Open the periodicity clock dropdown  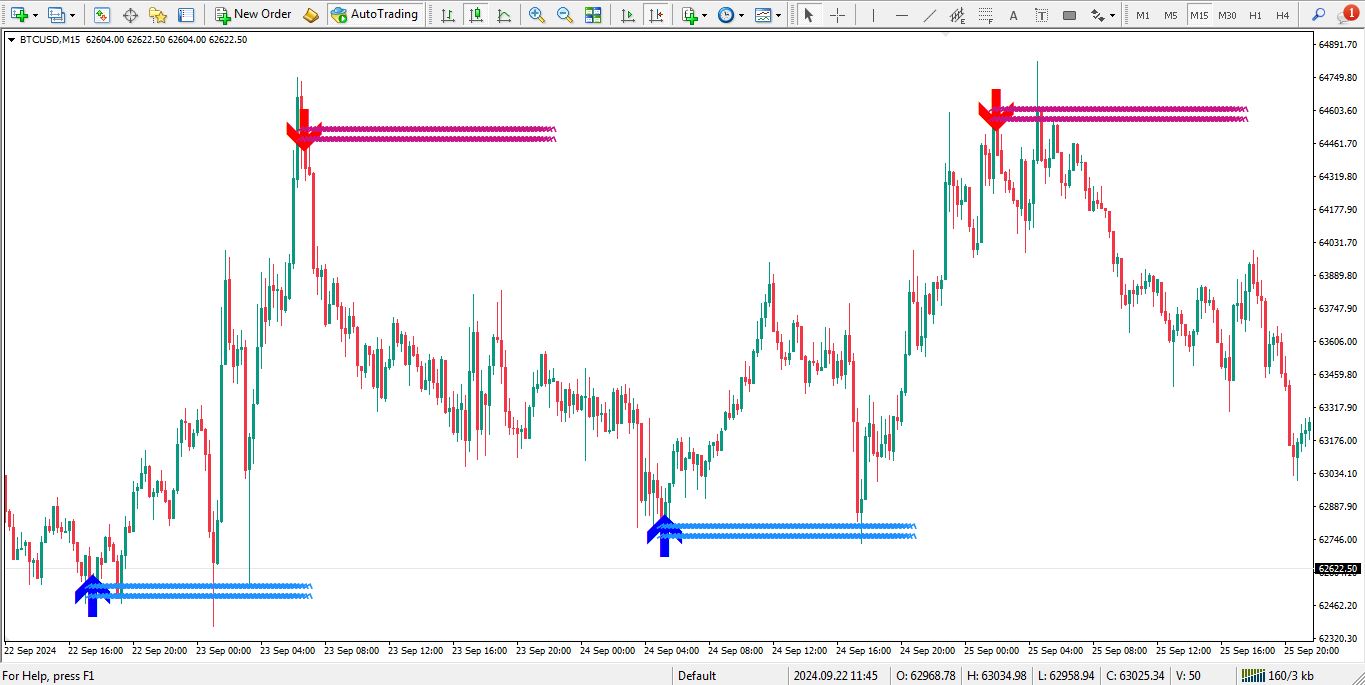click(x=739, y=16)
